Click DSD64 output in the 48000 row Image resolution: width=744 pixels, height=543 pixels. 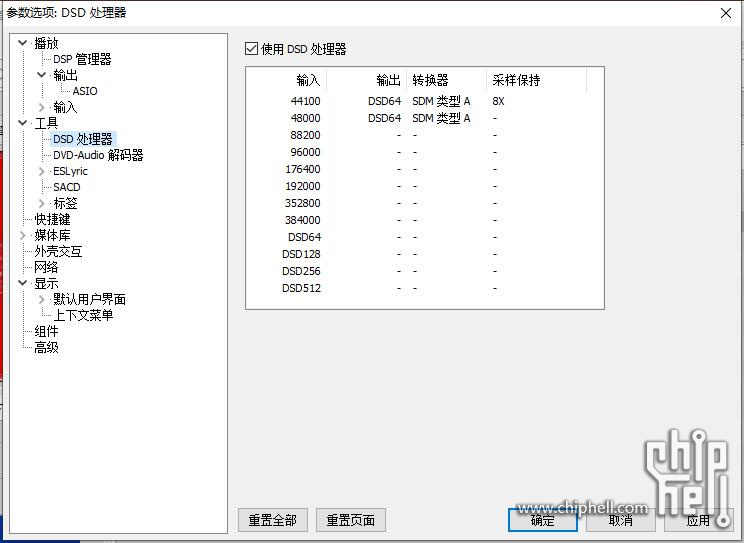coord(384,118)
